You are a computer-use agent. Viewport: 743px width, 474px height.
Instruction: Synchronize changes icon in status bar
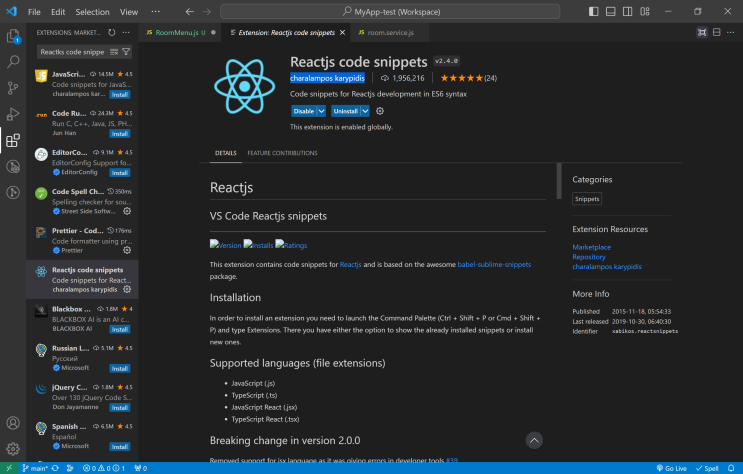click(x=55, y=468)
